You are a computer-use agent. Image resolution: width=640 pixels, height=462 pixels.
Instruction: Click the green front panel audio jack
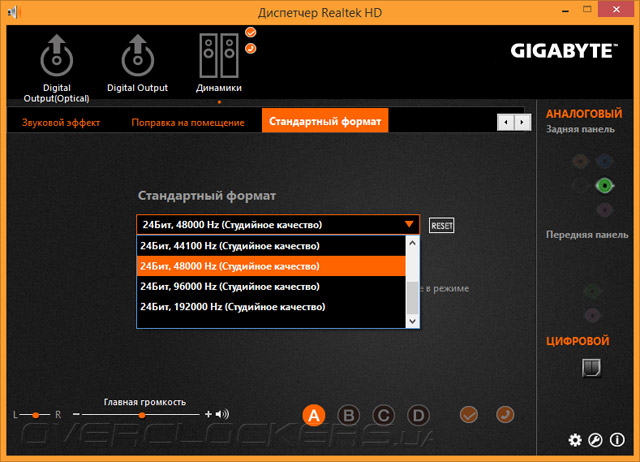point(592,291)
